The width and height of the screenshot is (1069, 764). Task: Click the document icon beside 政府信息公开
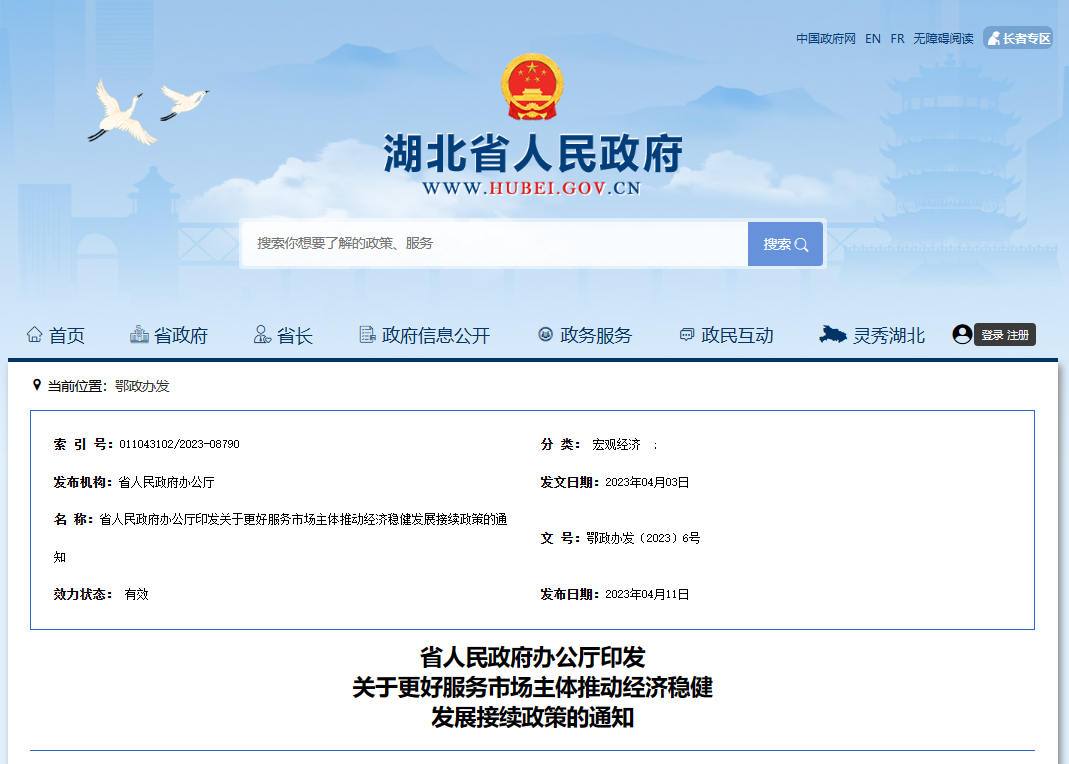[x=367, y=335]
